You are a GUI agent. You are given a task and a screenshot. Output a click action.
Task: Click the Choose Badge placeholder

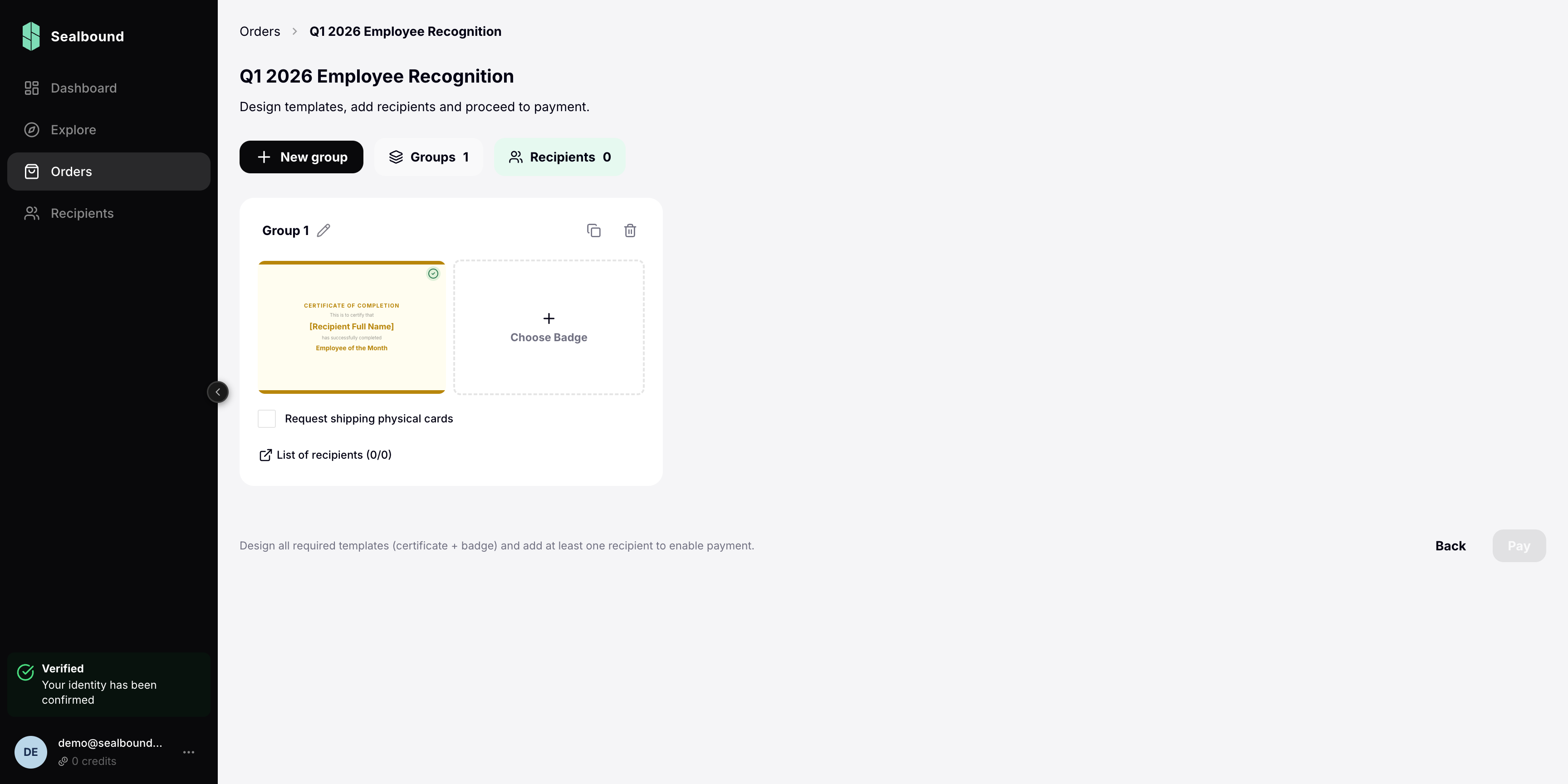coord(549,328)
